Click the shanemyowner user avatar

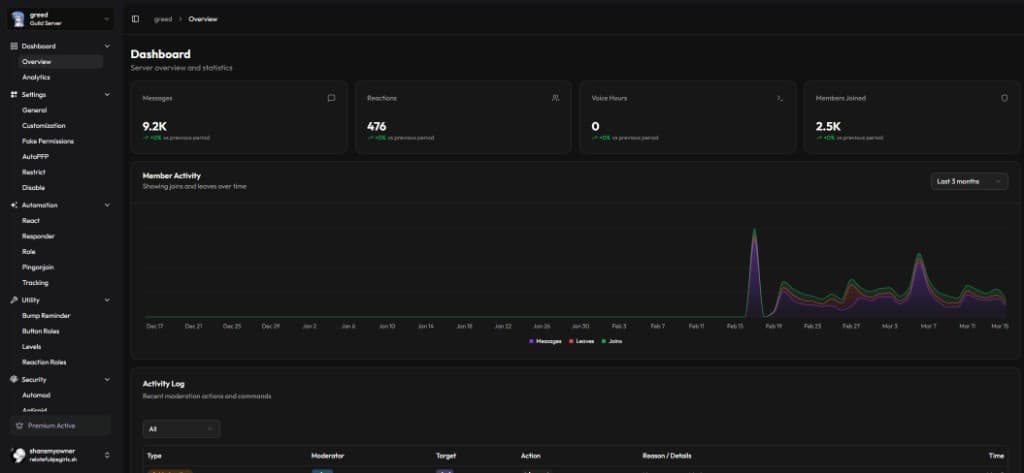click(18, 455)
